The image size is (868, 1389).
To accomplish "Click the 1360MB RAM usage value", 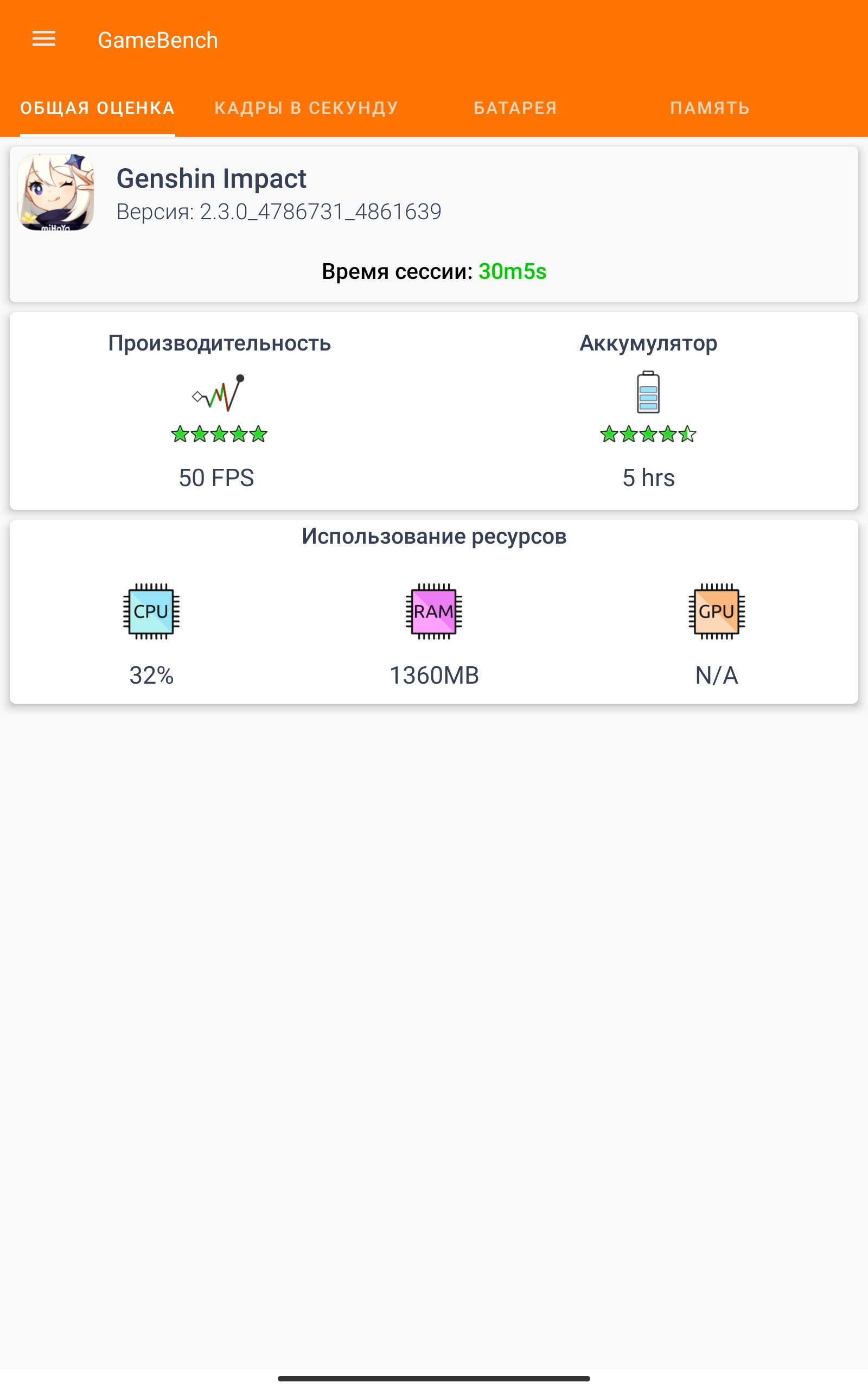I will click(x=434, y=675).
